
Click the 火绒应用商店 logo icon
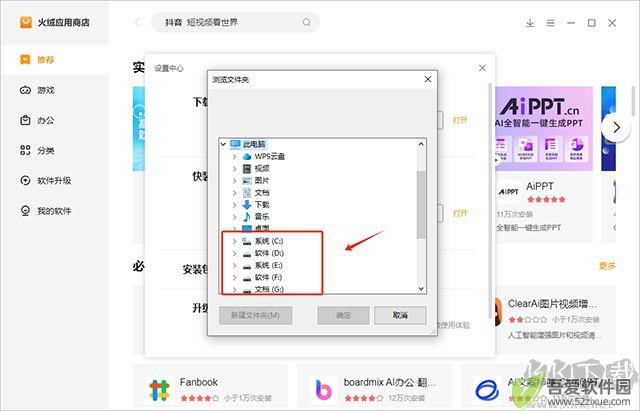click(26, 22)
